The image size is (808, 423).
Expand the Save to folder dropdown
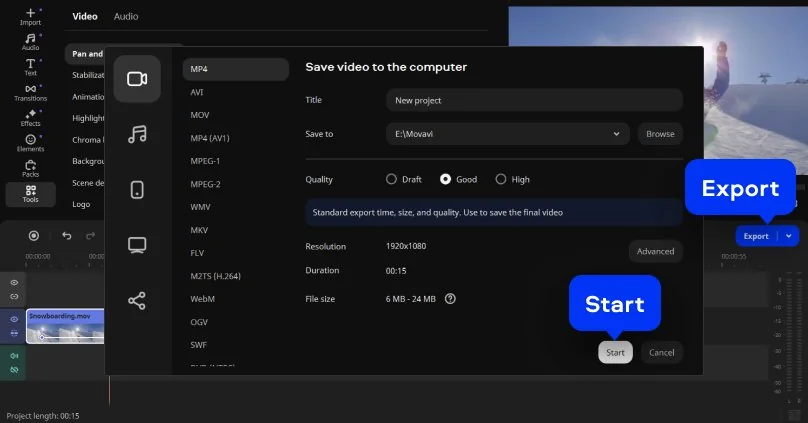point(617,133)
